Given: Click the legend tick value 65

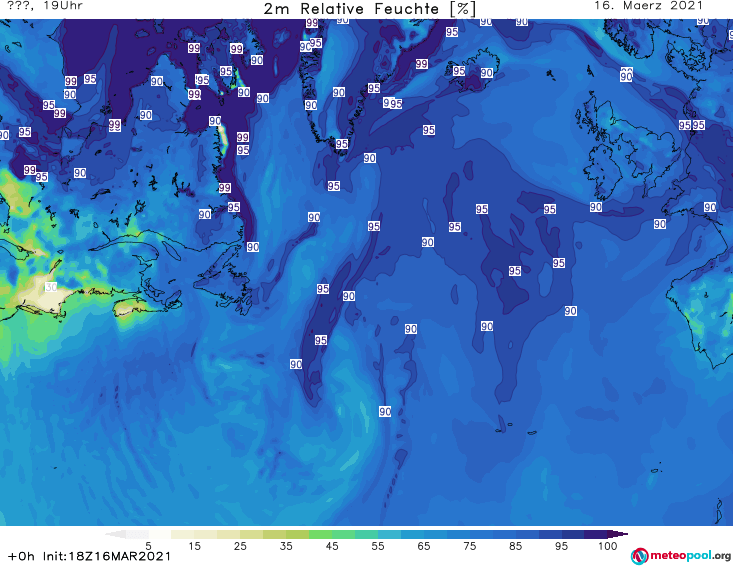Looking at the screenshot, I should tap(424, 546).
